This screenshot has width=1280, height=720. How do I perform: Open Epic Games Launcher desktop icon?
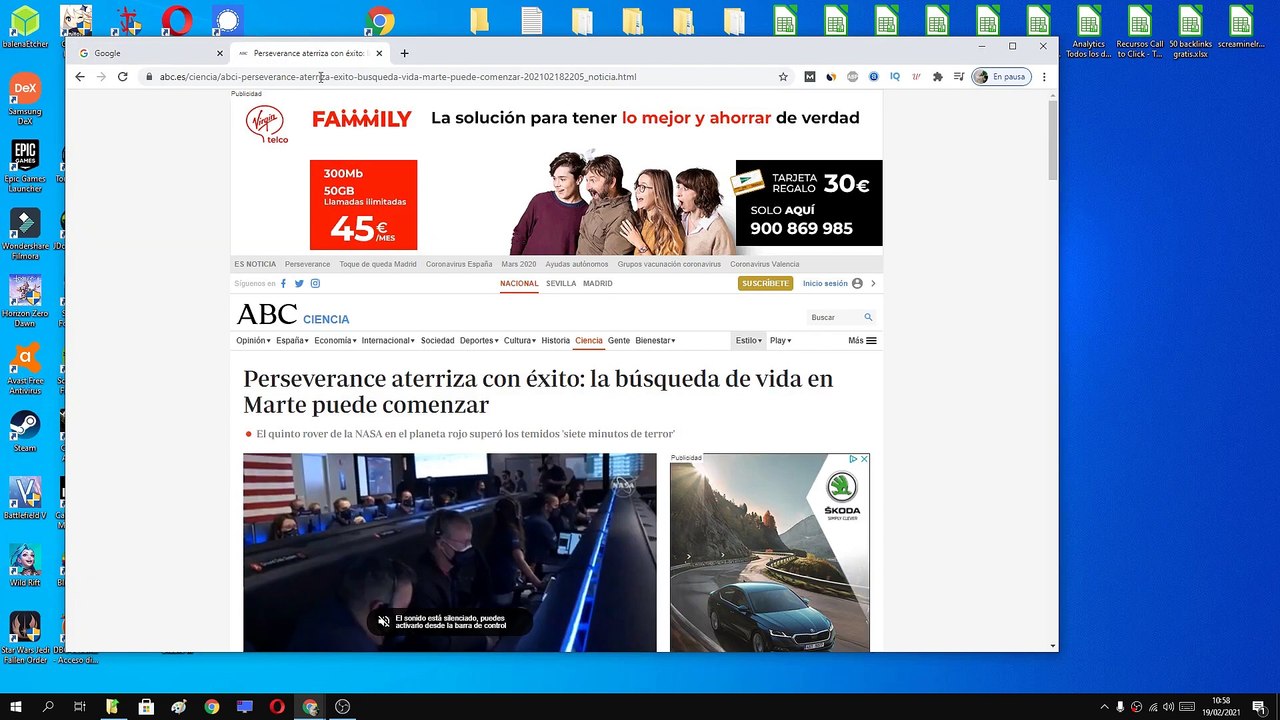click(25, 165)
